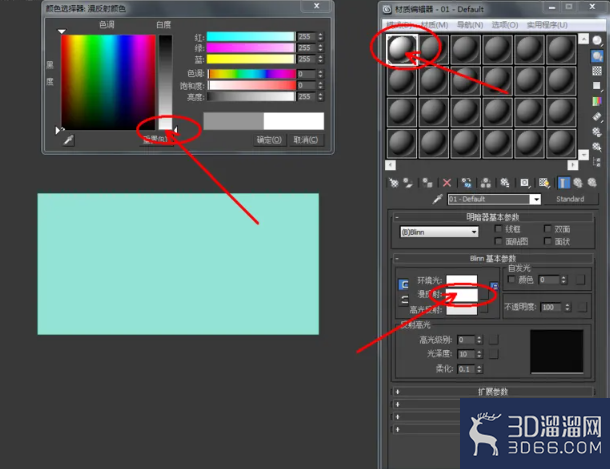Open 实用程序(U) menu
This screenshot has height=469, width=610.
(x=547, y=25)
